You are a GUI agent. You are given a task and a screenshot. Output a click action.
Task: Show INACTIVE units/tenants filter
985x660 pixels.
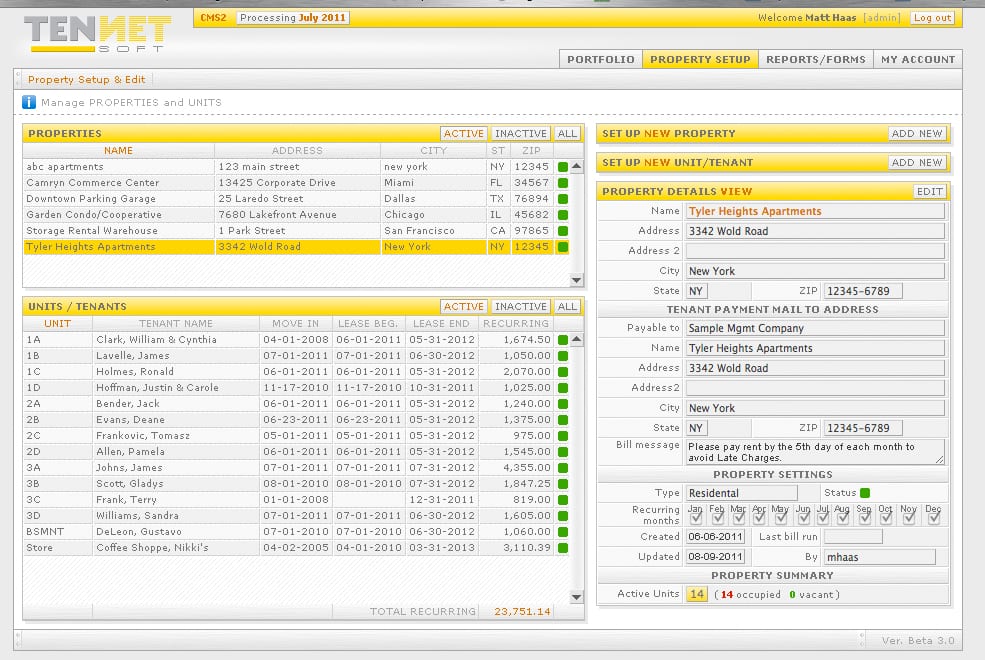(x=521, y=306)
